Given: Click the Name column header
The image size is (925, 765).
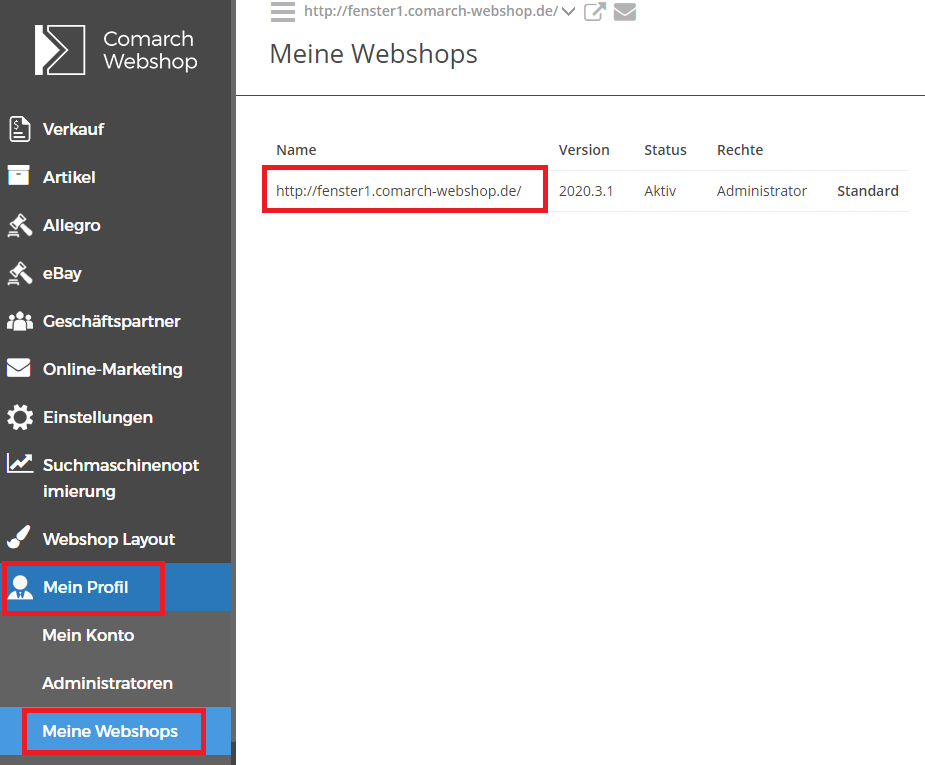Looking at the screenshot, I should coord(296,150).
